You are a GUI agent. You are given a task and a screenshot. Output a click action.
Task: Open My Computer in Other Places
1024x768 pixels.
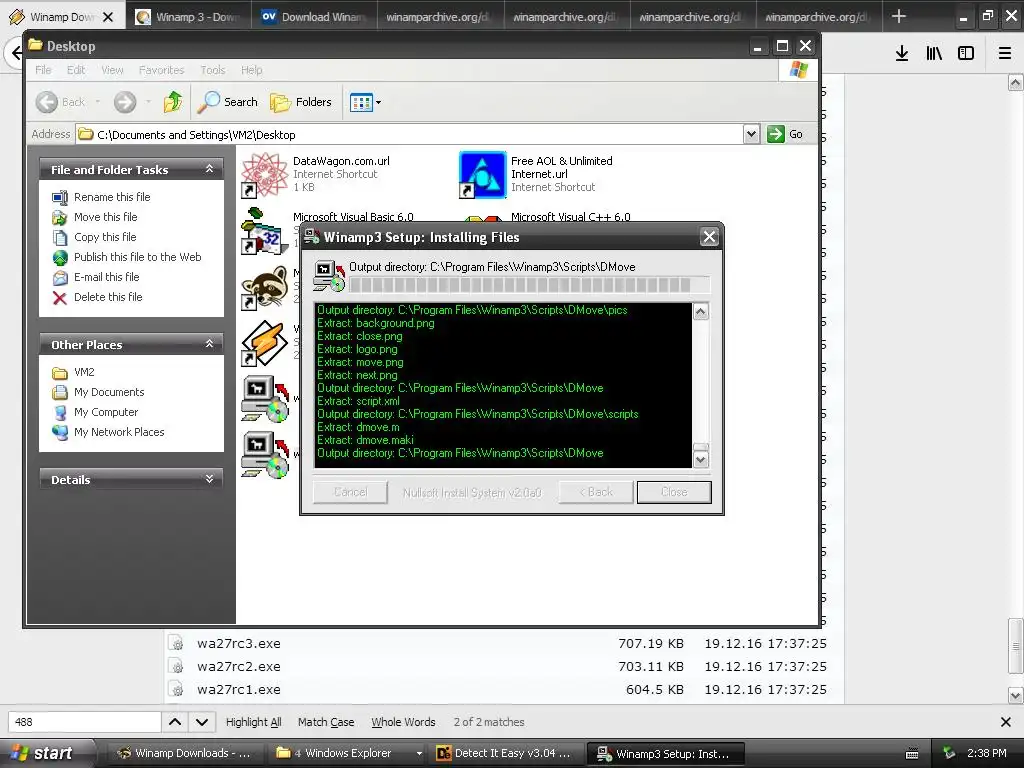106,412
